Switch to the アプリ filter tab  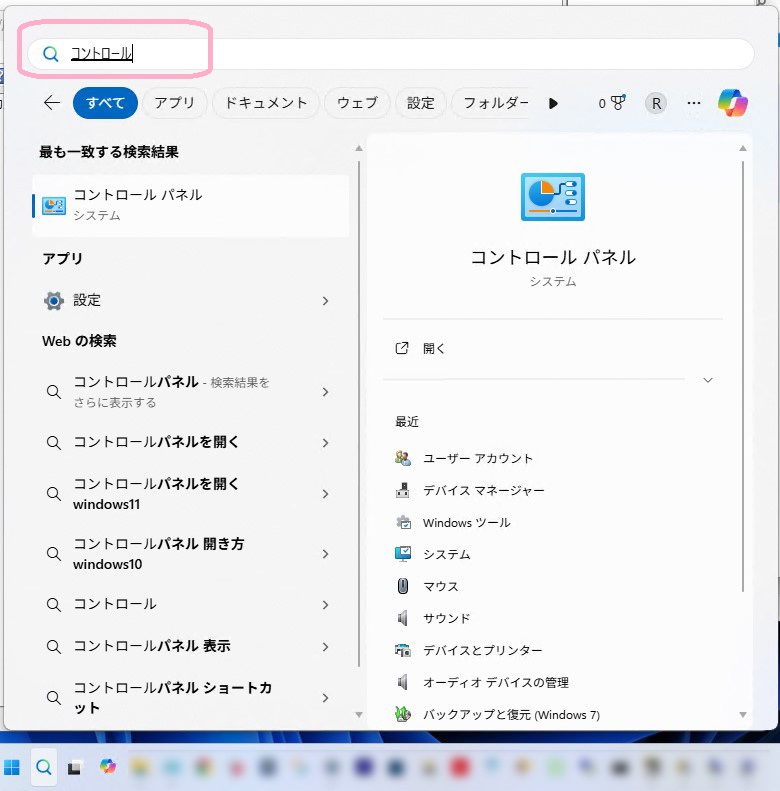click(175, 103)
